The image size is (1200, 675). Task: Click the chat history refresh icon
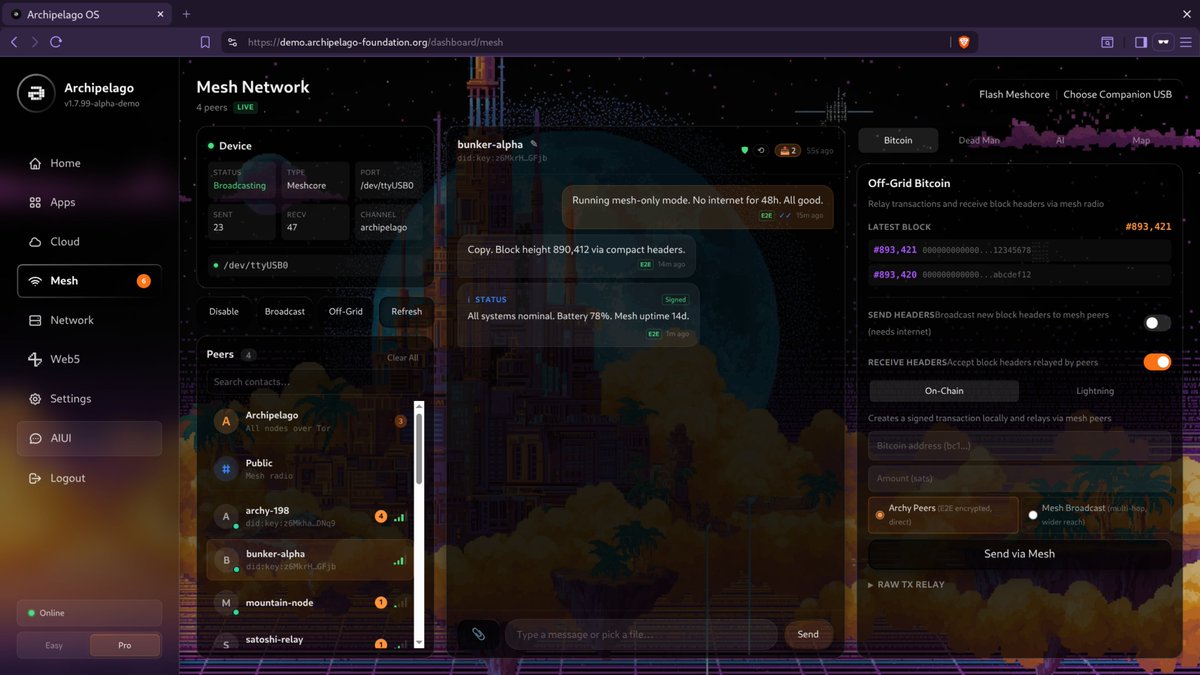761,150
